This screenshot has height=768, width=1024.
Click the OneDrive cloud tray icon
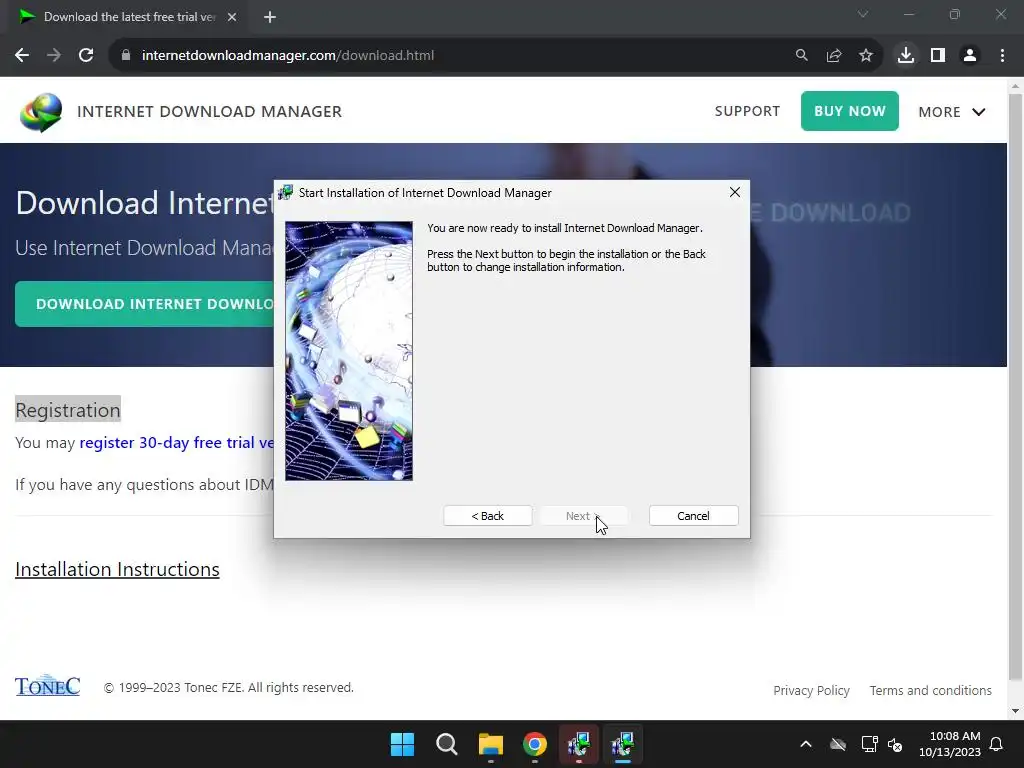[838, 744]
